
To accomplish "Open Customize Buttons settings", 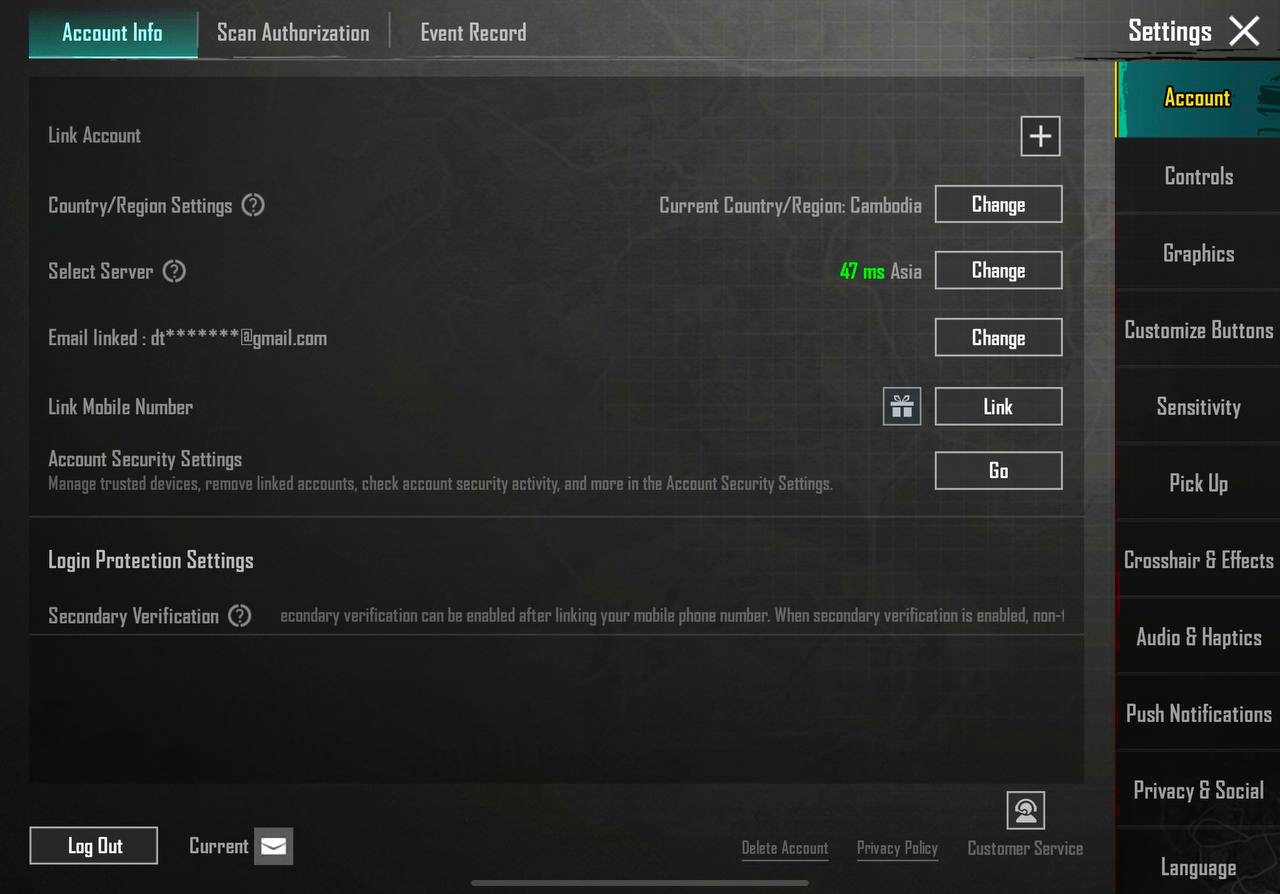I will [x=1198, y=330].
